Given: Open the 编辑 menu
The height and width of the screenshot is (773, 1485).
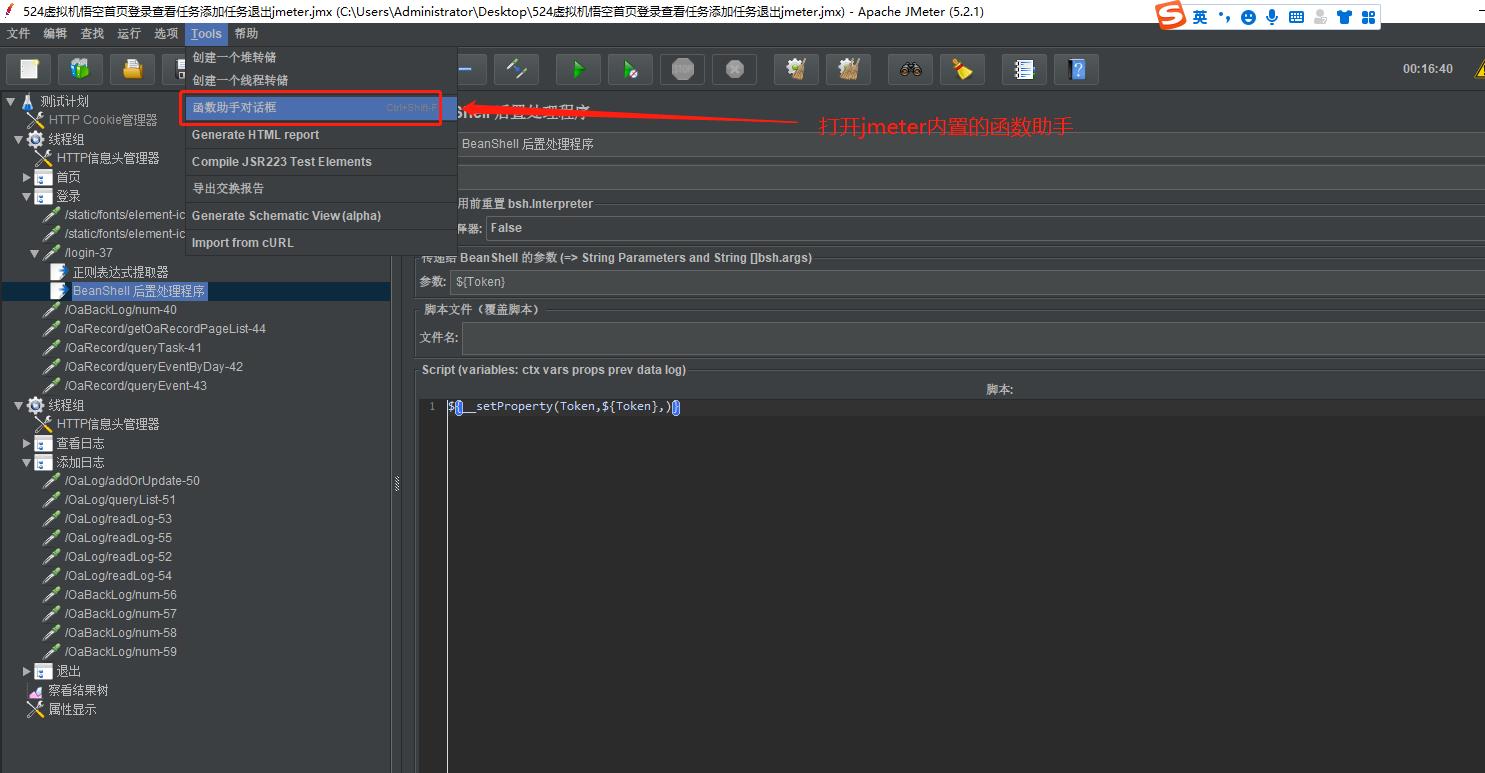Looking at the screenshot, I should click(55, 33).
